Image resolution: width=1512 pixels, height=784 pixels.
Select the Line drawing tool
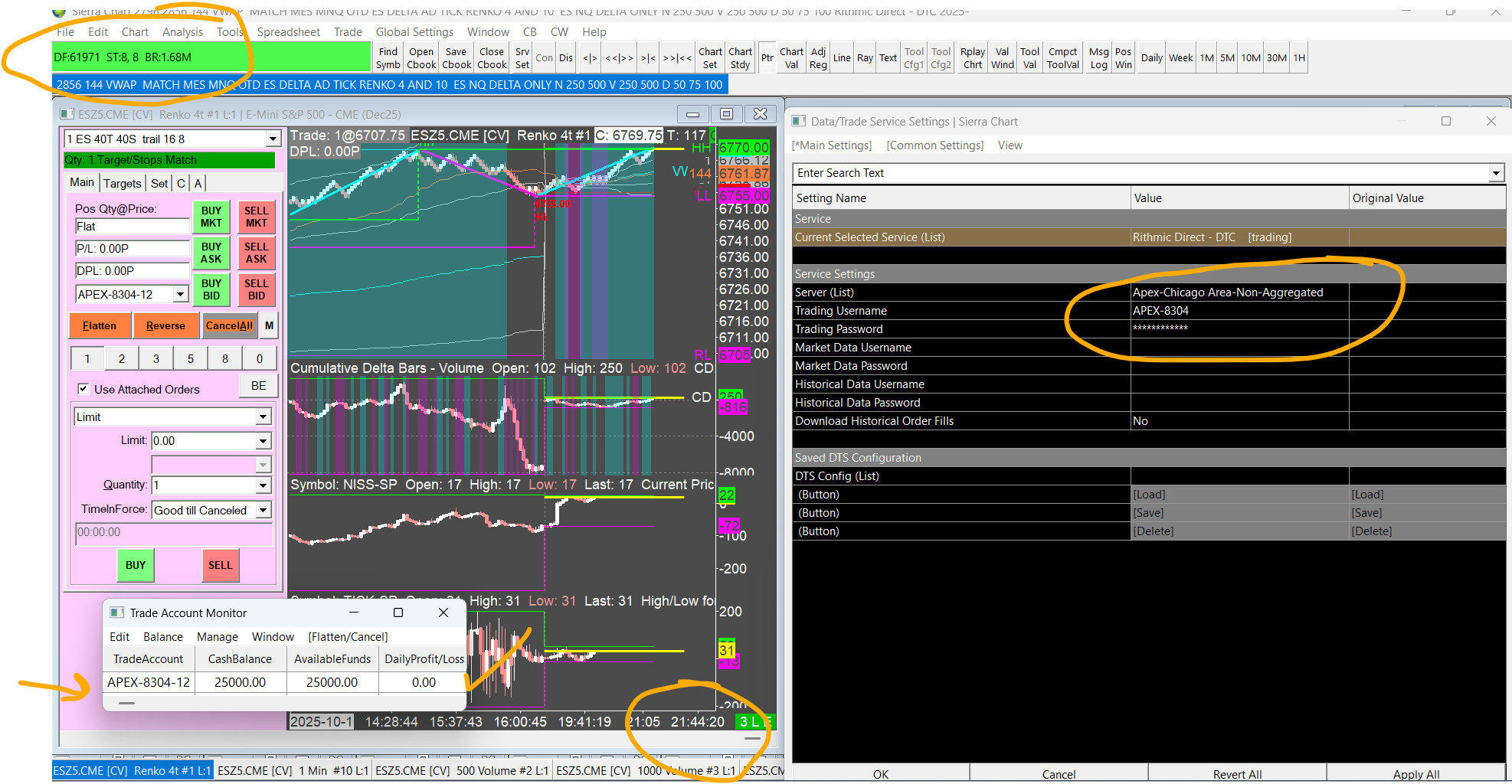842,58
